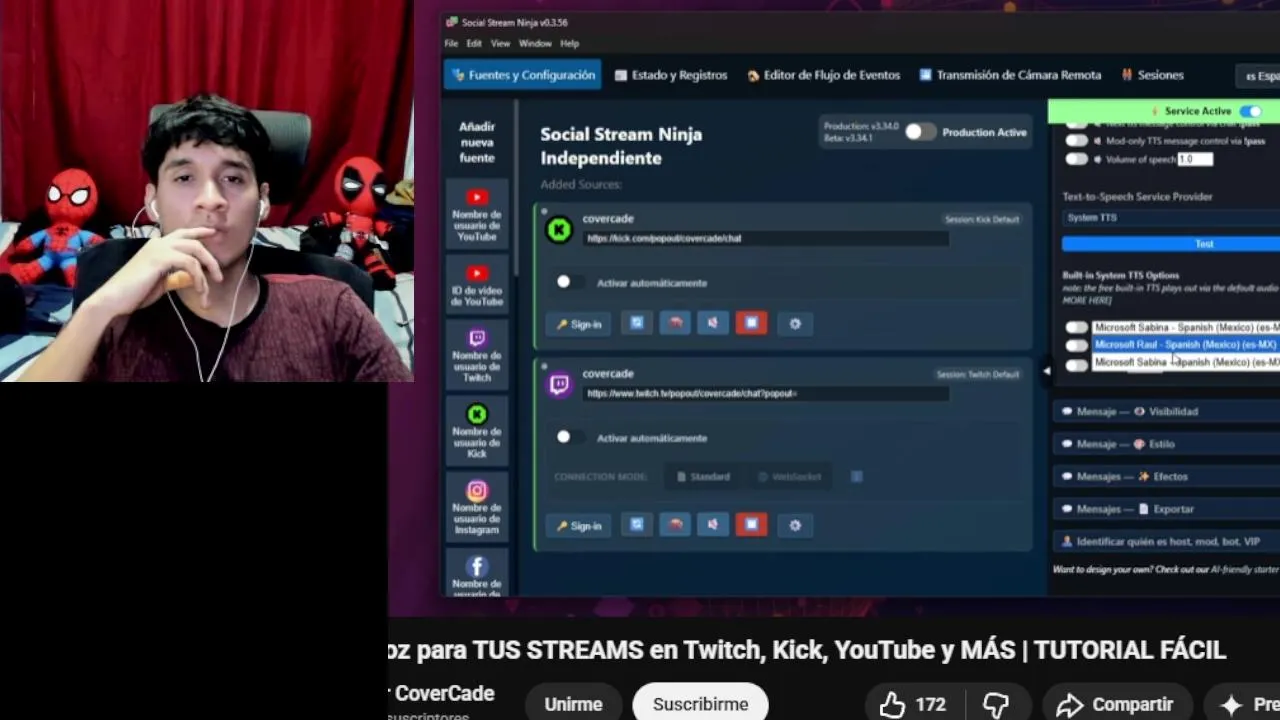The image size is (1280, 720).
Task: Add an Instagram username source
Action: [x=477, y=508]
